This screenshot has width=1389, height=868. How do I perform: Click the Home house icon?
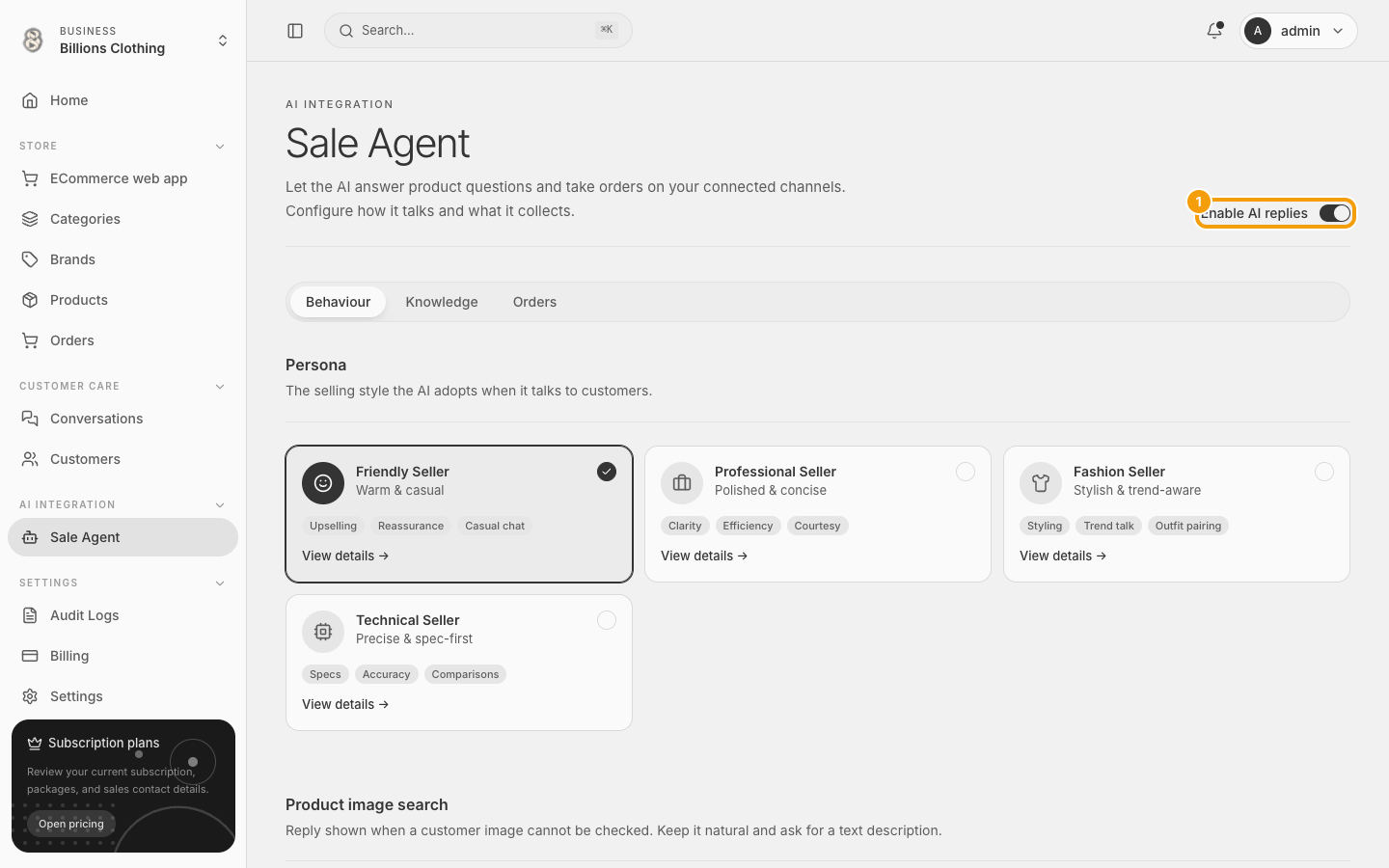coord(30,100)
